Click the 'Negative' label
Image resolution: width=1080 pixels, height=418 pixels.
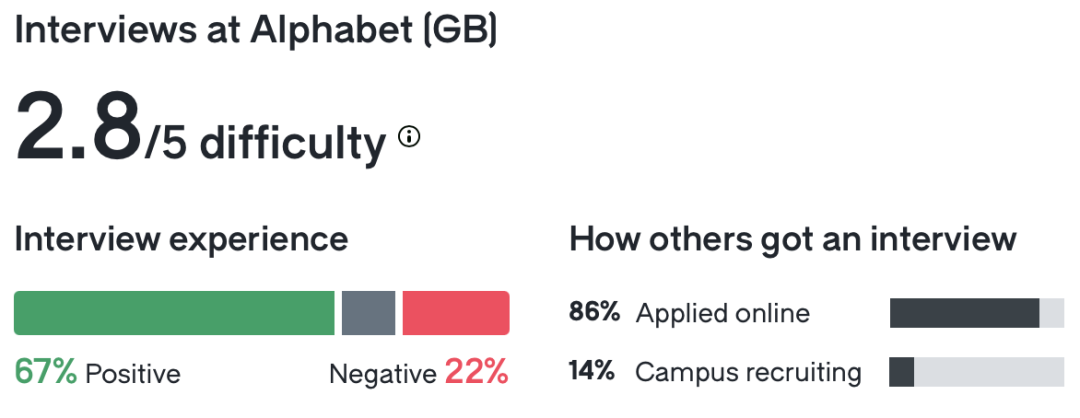click(x=383, y=374)
